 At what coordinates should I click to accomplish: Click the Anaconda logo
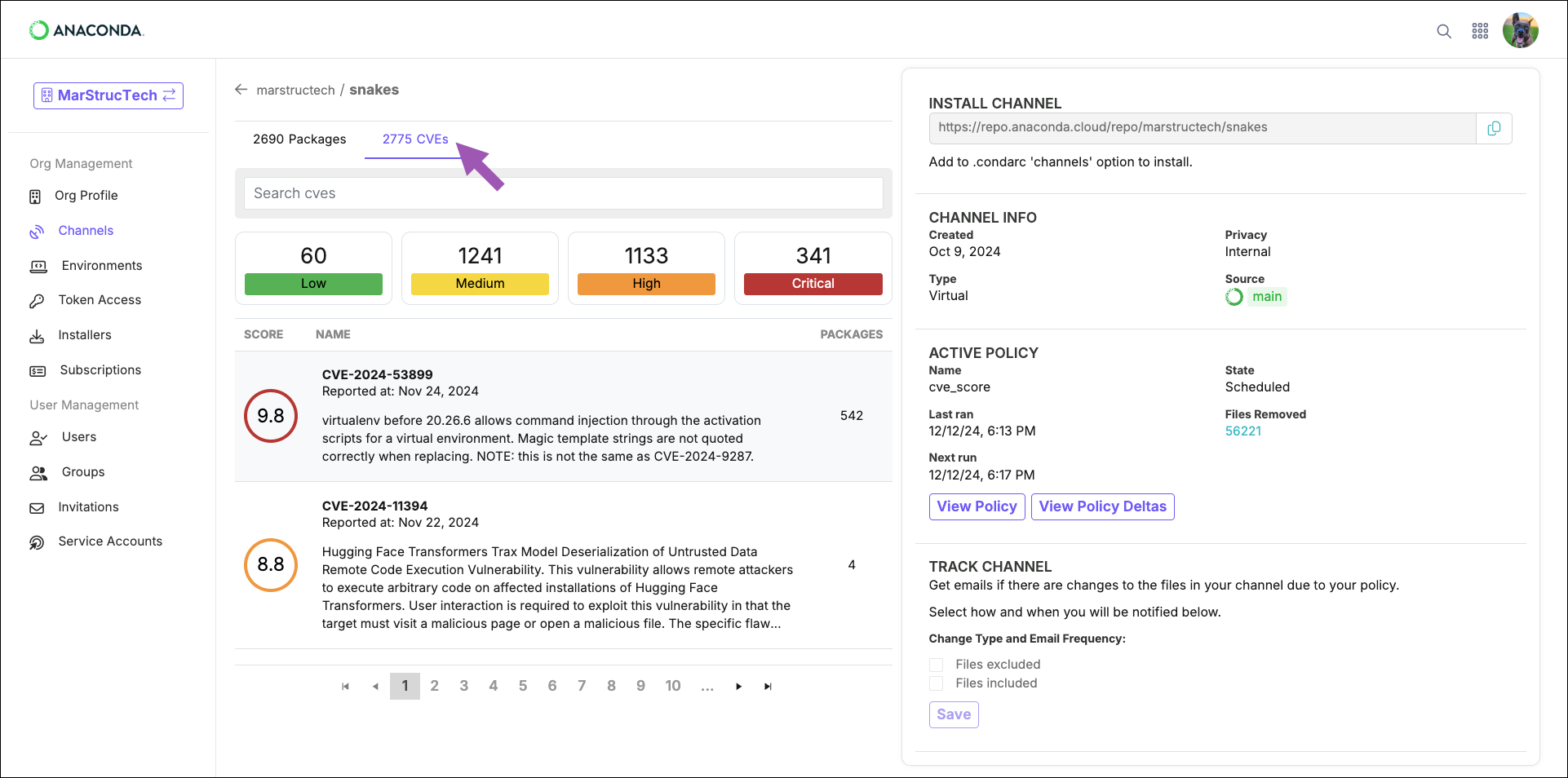click(86, 30)
